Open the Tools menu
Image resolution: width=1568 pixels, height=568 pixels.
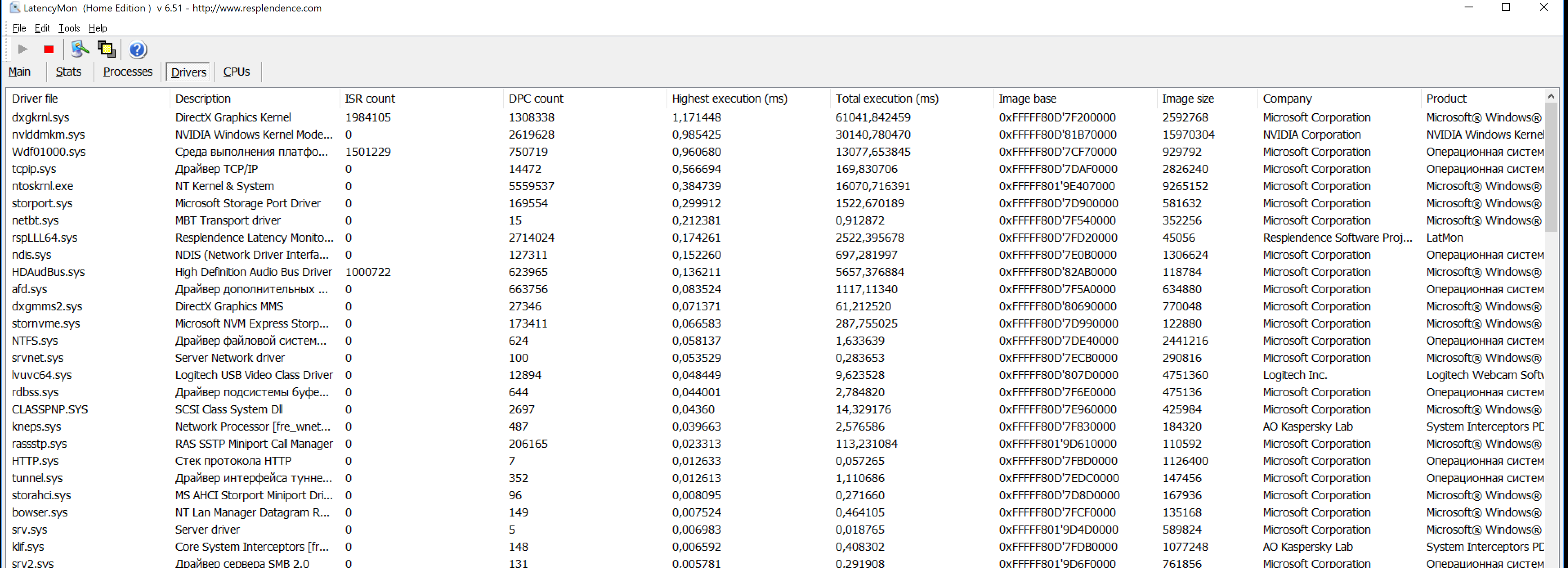(69, 28)
